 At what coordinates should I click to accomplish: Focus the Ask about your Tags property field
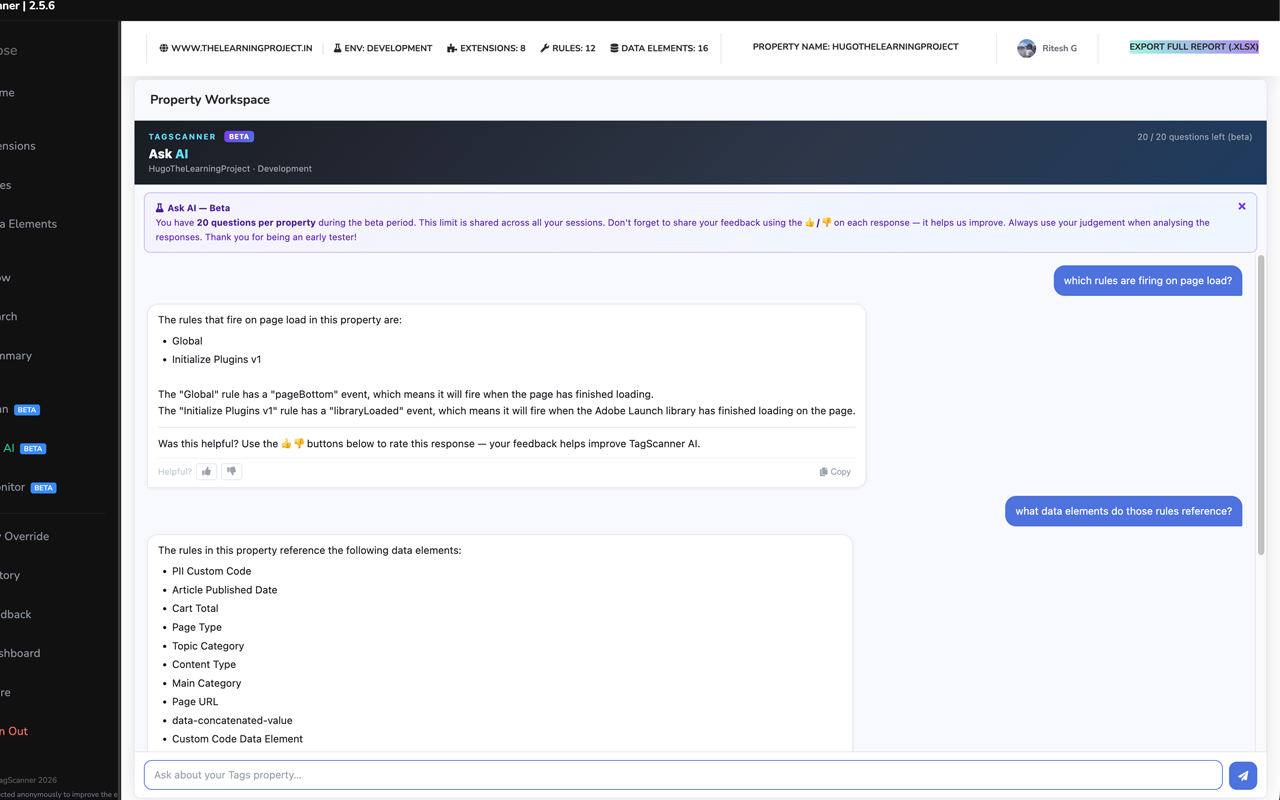click(683, 775)
